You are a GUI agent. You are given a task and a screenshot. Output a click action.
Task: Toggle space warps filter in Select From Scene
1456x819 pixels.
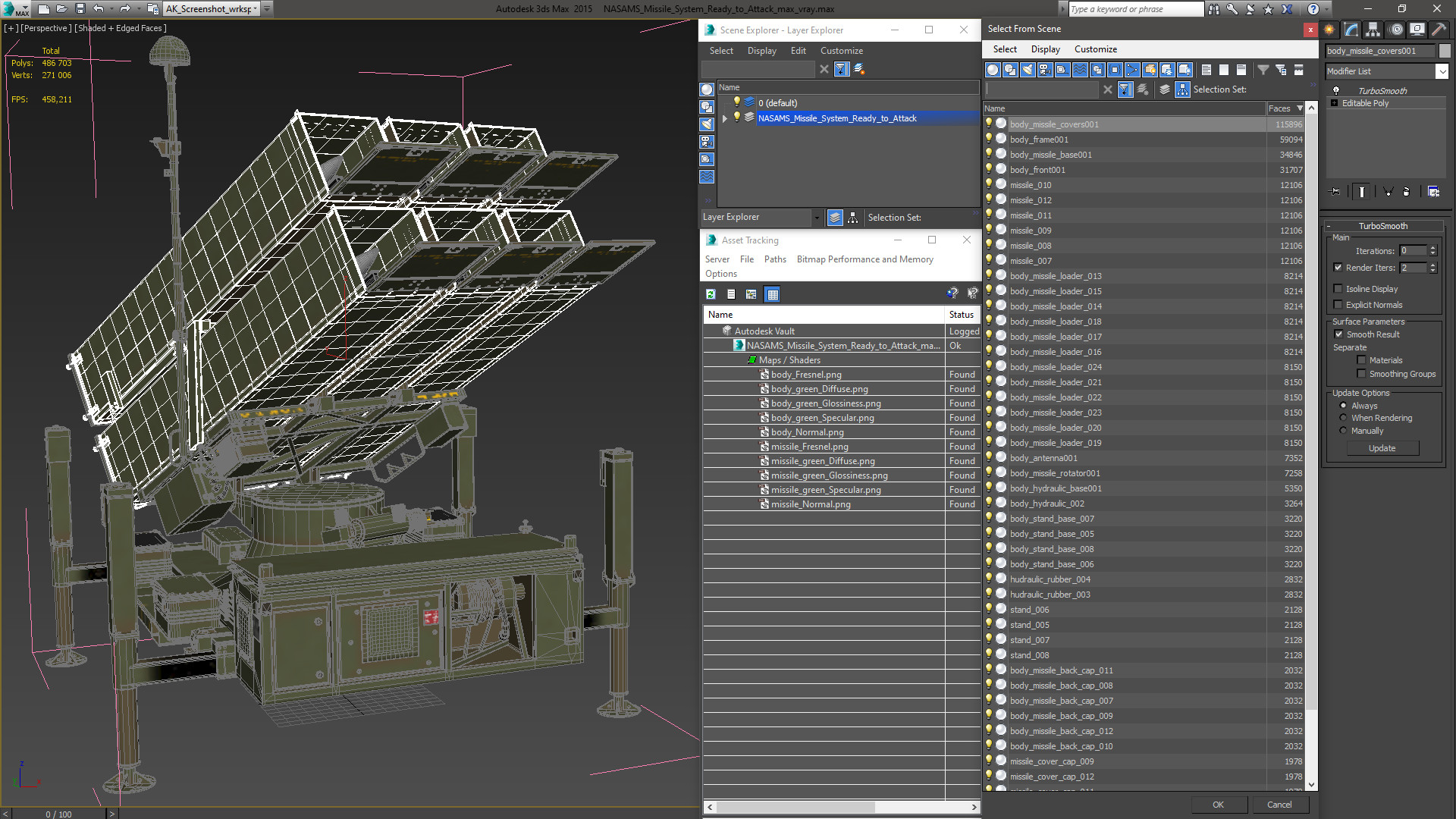pyautogui.click(x=1080, y=70)
